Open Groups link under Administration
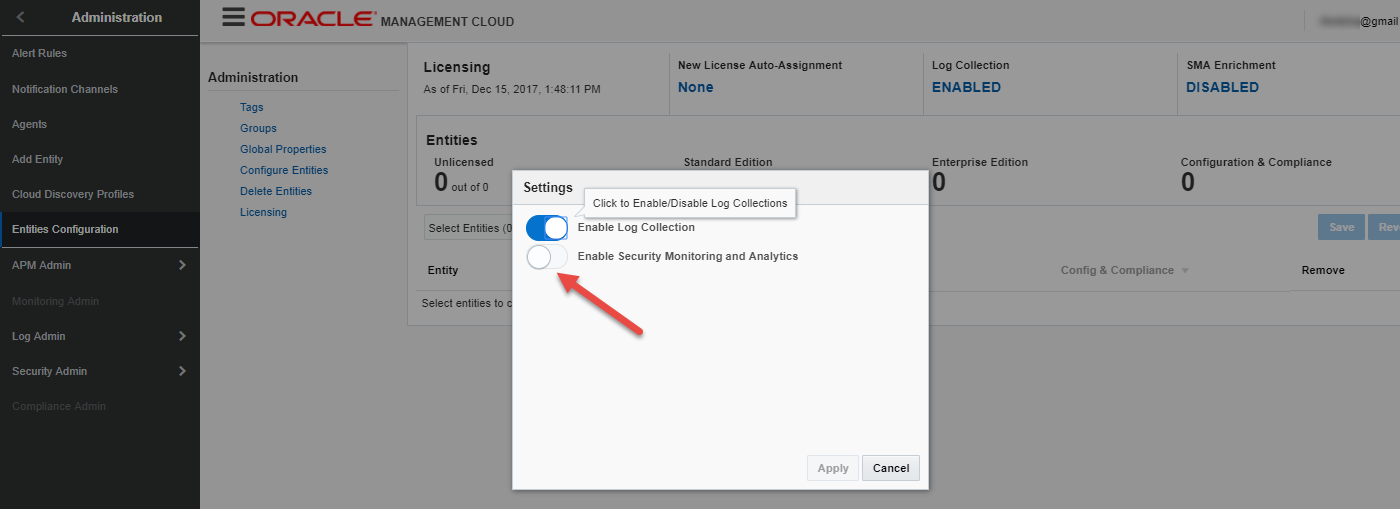The height and width of the screenshot is (509, 1400). pyautogui.click(x=258, y=128)
